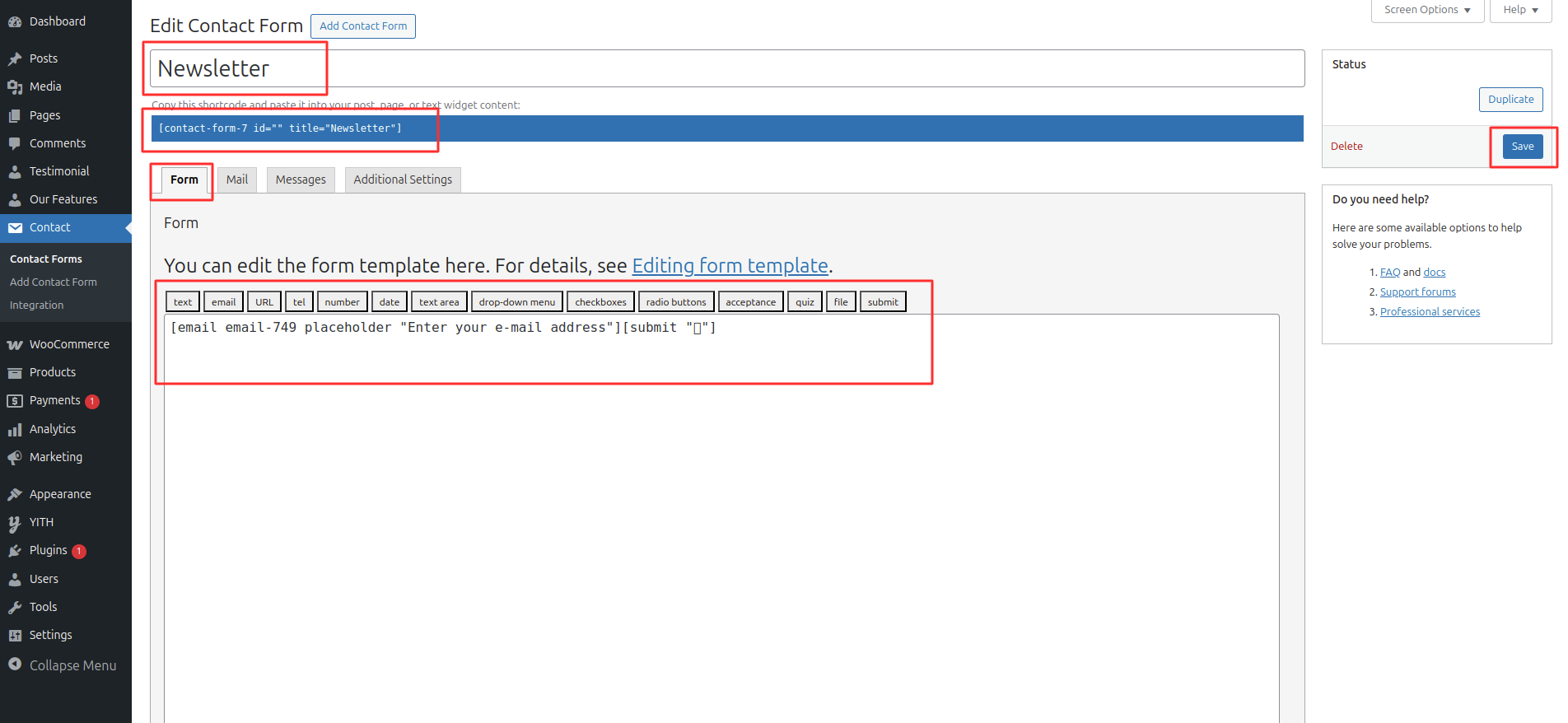Click the Marketing megaphone icon

click(x=15, y=457)
